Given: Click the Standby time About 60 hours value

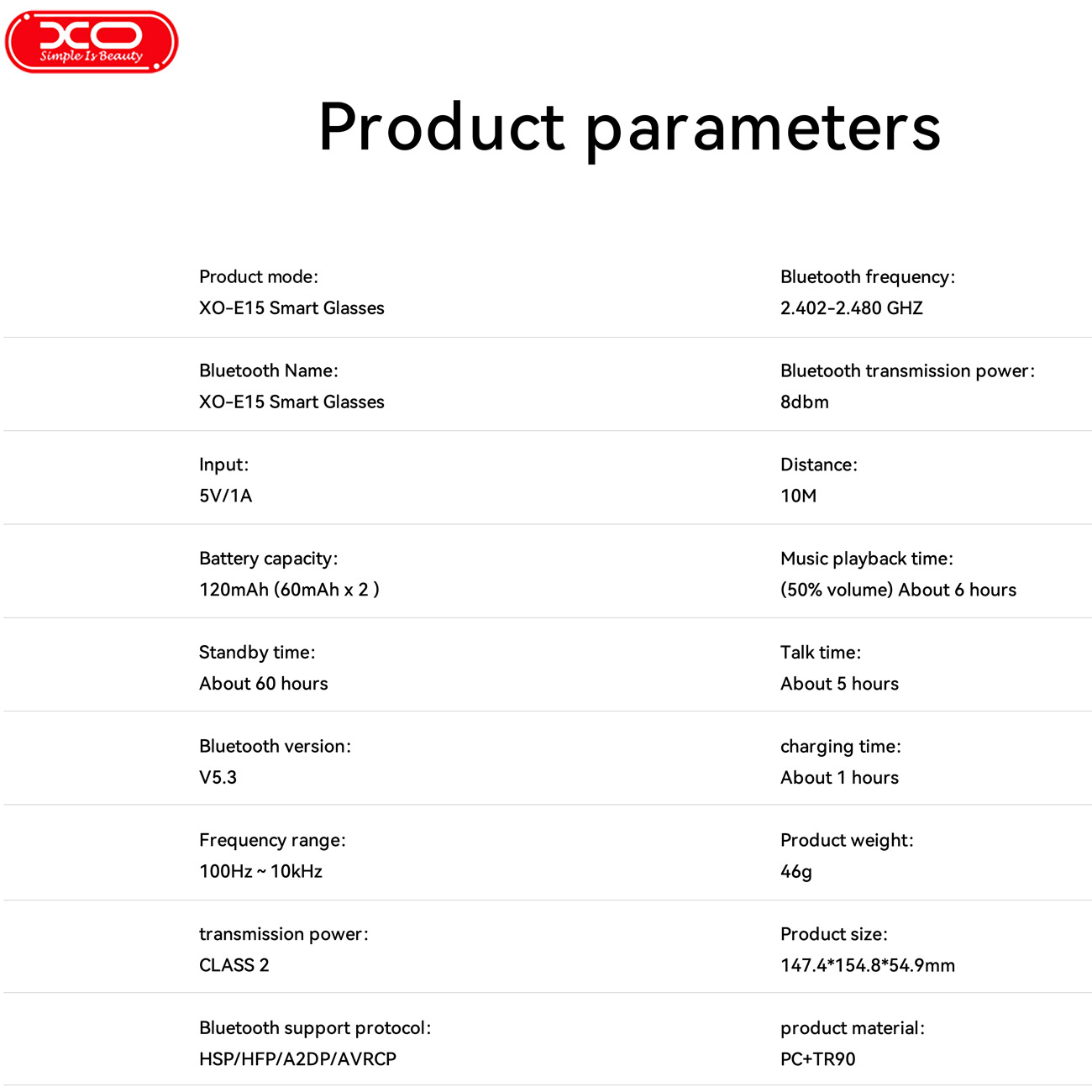Looking at the screenshot, I should pyautogui.click(x=263, y=684).
